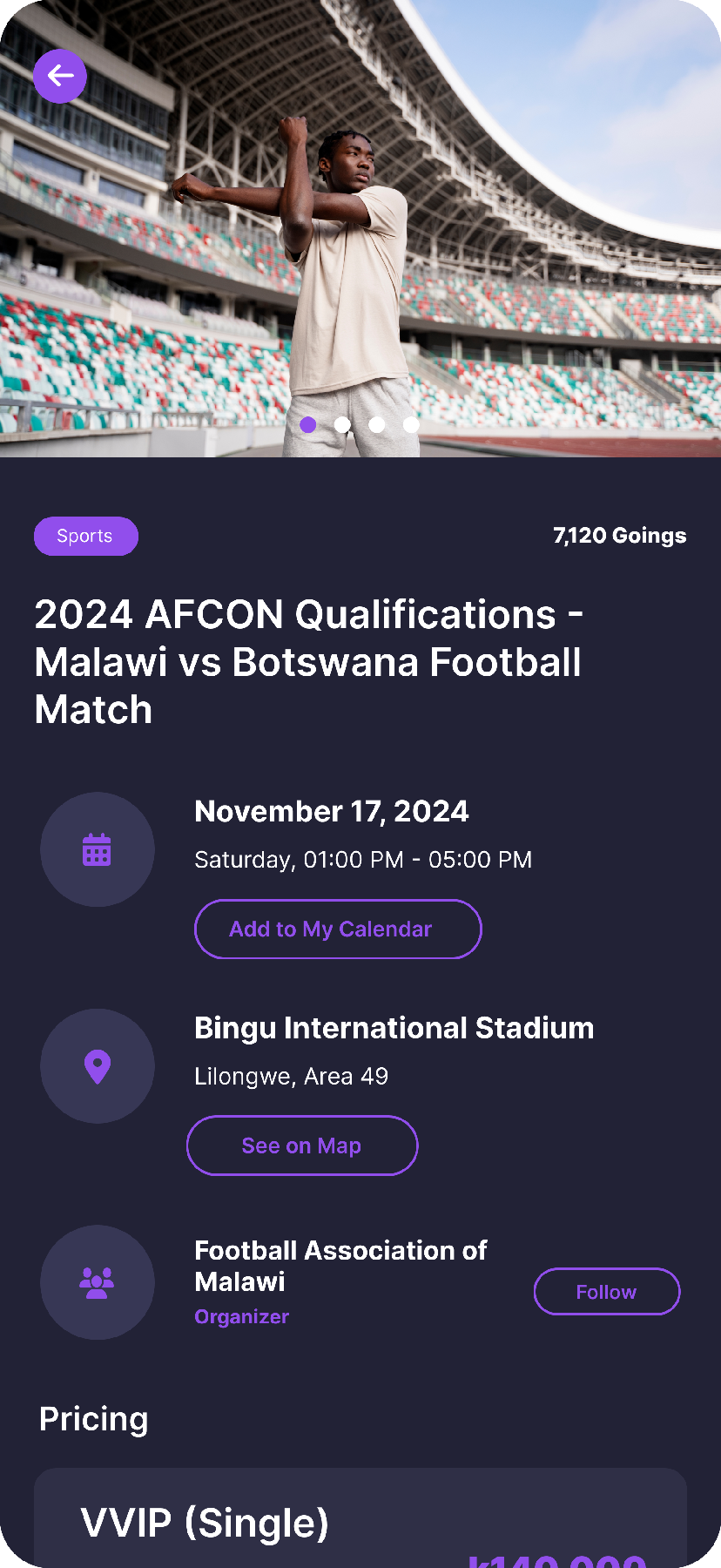Tap the AFCON Qualifications match title

(x=308, y=662)
